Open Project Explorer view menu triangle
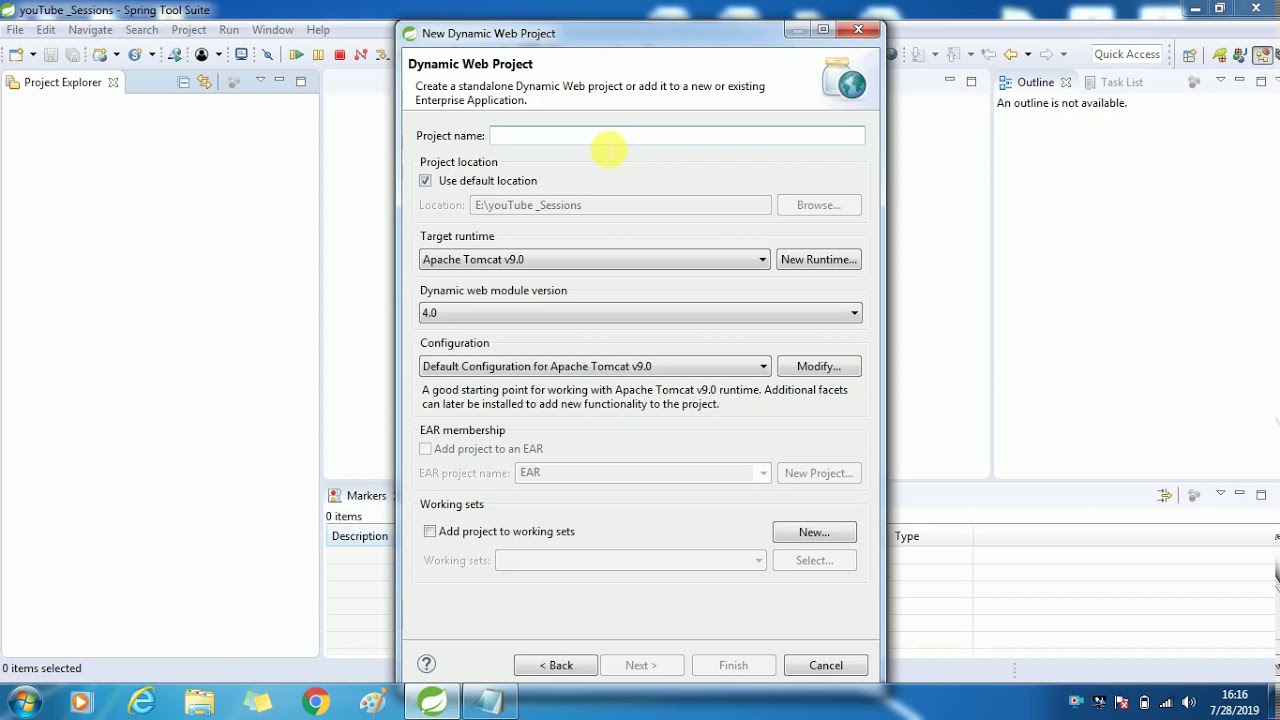This screenshot has width=1280, height=720. click(x=260, y=80)
